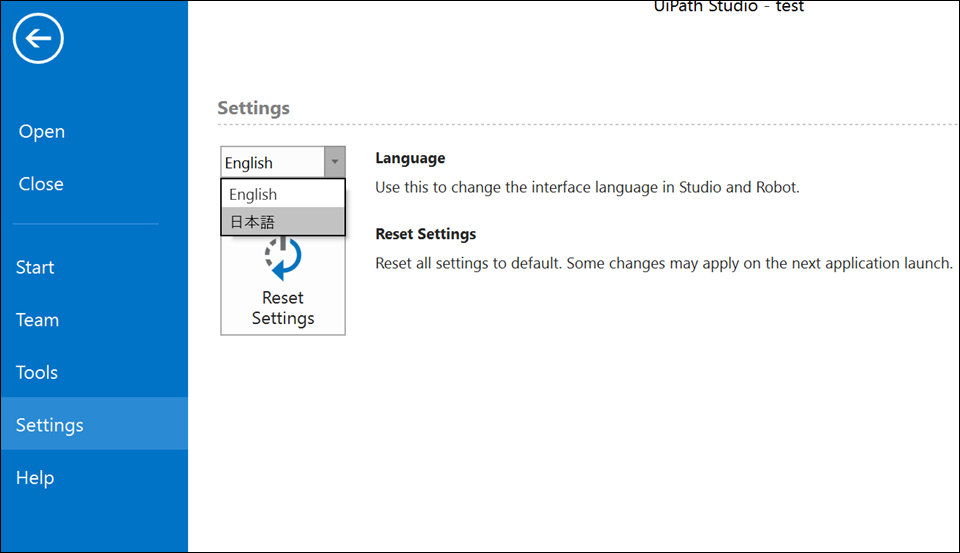Viewport: 960px width, 553px height.
Task: Click the UiPath Studio - test window title
Action: click(x=729, y=7)
